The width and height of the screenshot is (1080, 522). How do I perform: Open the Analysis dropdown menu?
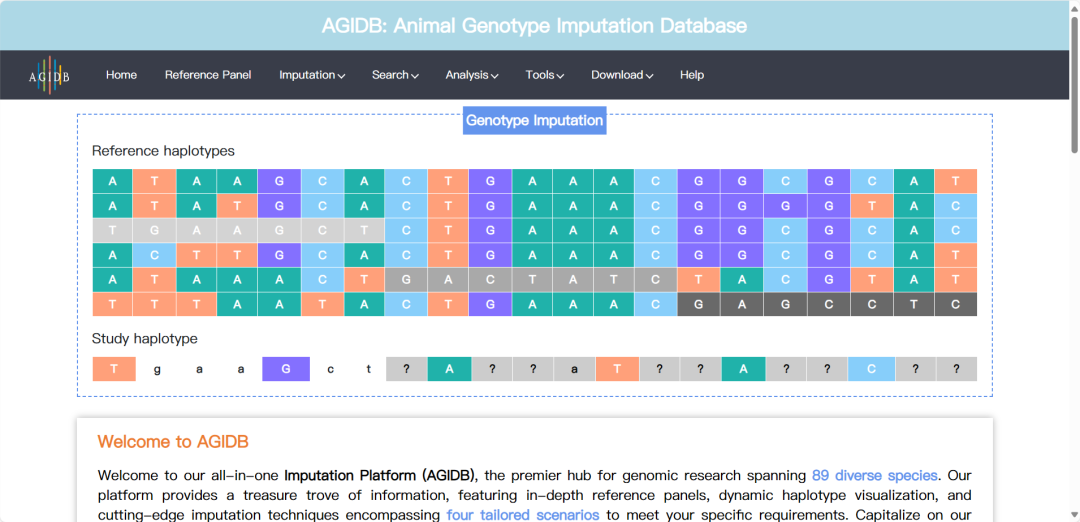tap(472, 75)
